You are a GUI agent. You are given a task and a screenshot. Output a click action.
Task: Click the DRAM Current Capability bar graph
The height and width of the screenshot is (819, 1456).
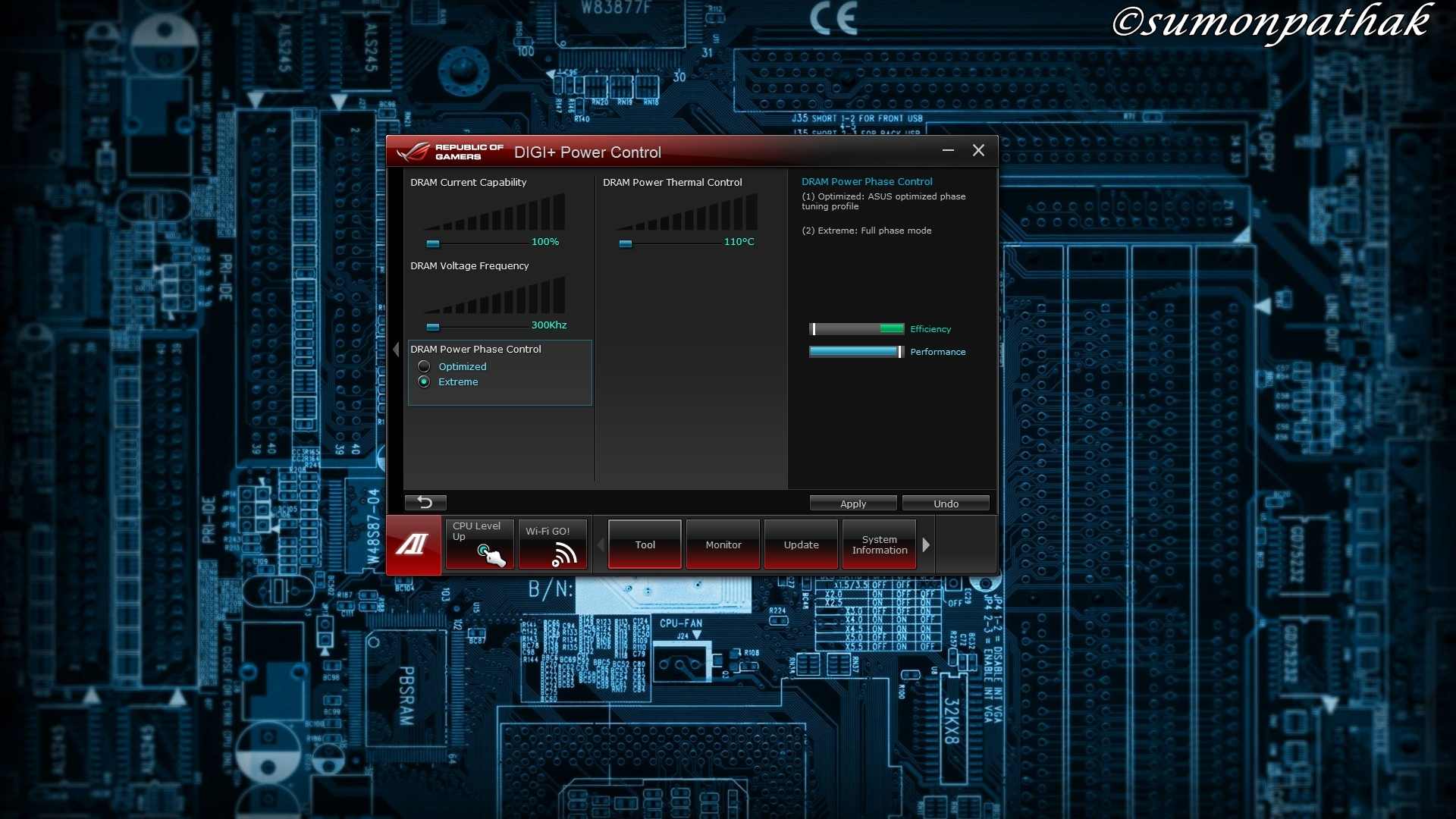click(x=494, y=212)
